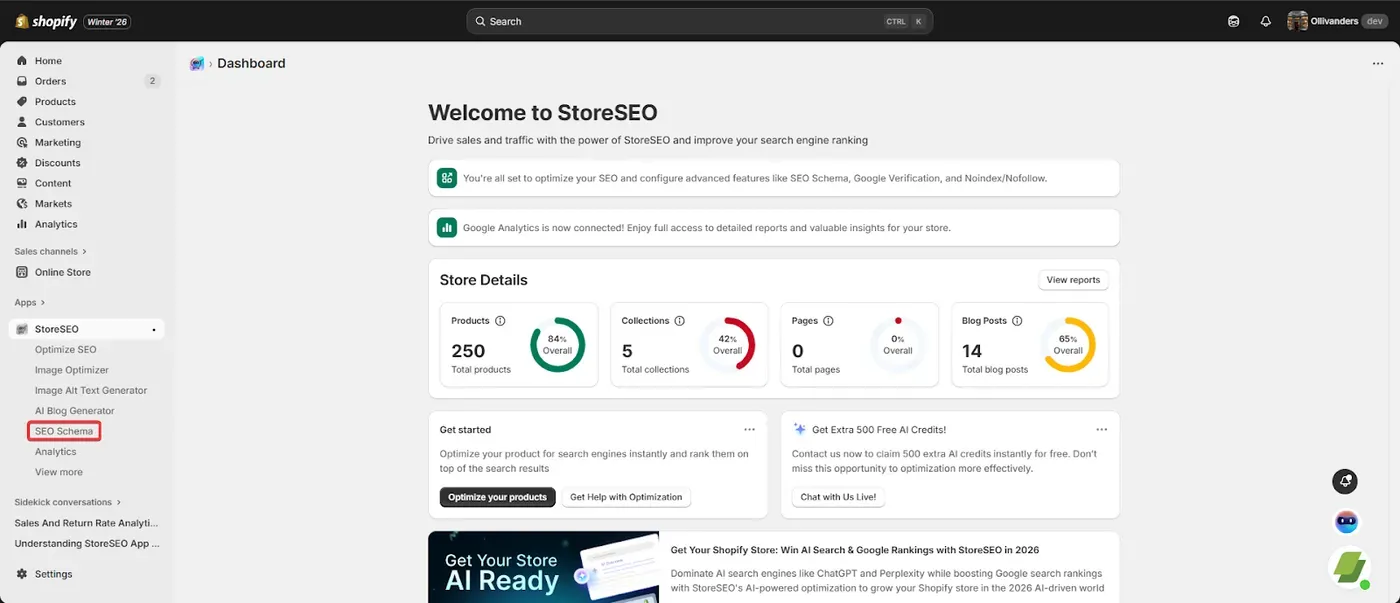1400x603 pixels.
Task: Click the robot chatbot floating icon
Action: click(x=1346, y=521)
